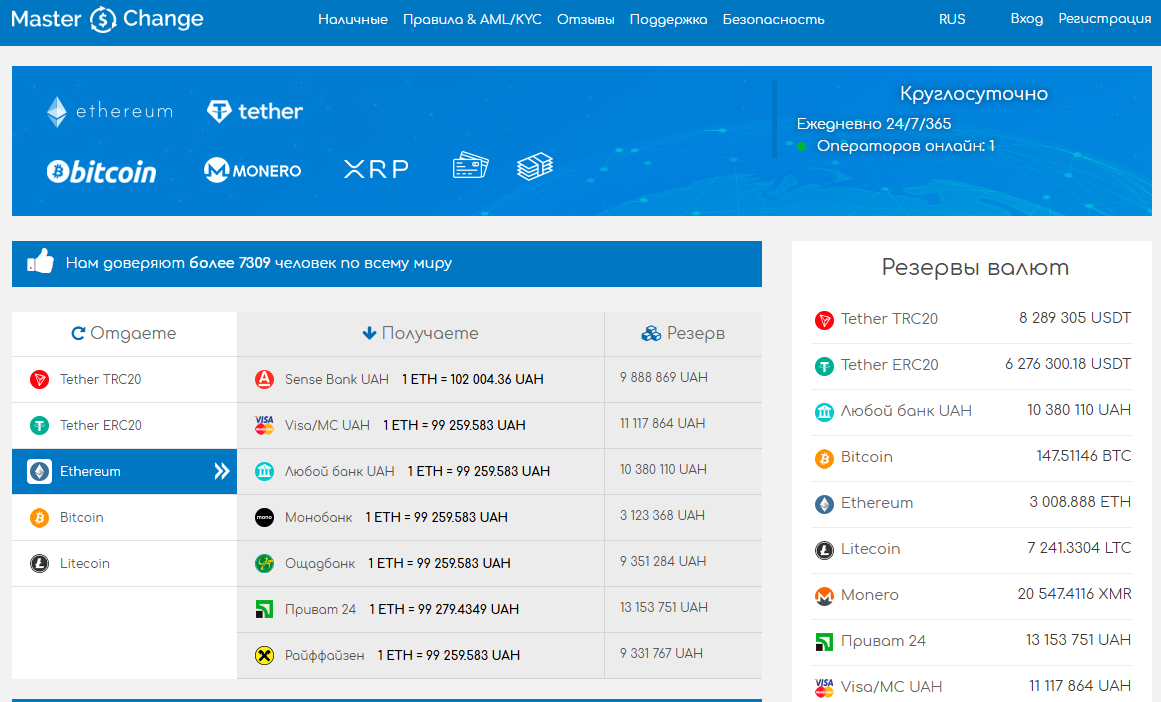The image size is (1161, 702).
Task: Select Tether ERC20 as the currency to give
Action: click(x=124, y=426)
